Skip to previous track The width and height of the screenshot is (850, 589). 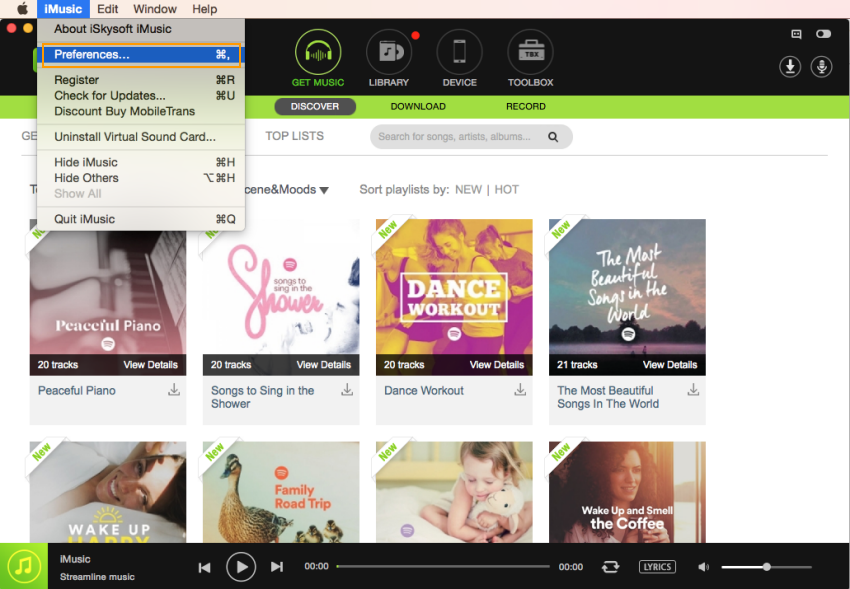click(x=204, y=567)
